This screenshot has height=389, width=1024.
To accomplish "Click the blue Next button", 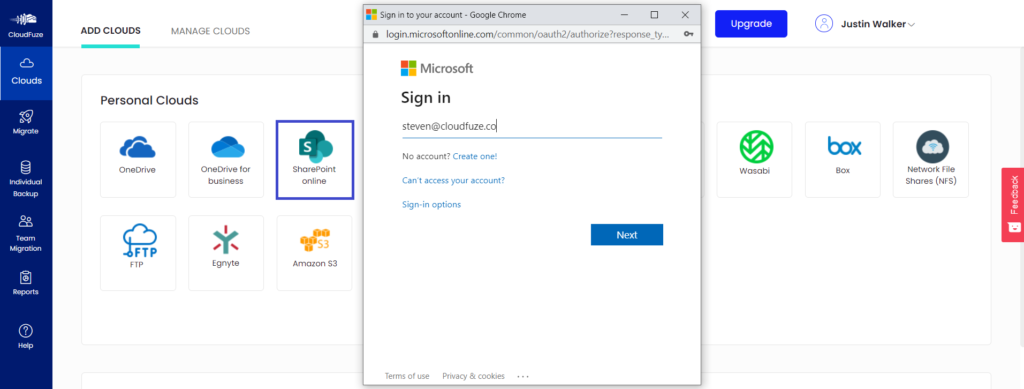I will pos(627,235).
